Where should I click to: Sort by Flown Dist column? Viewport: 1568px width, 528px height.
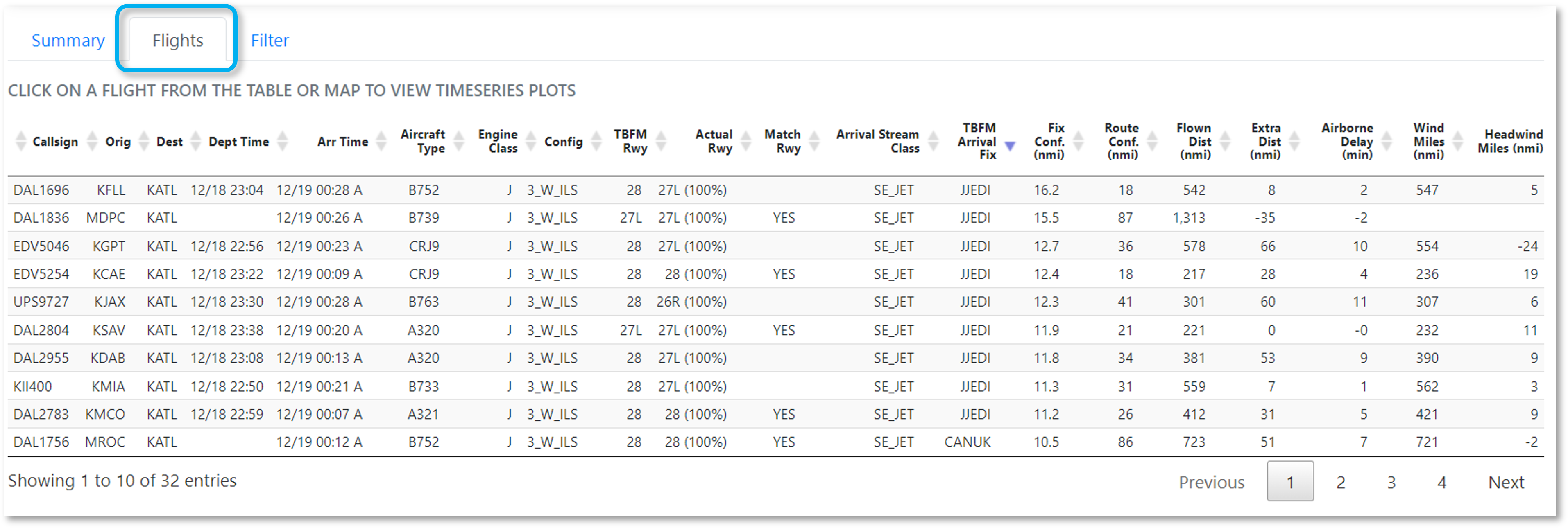(1194, 141)
